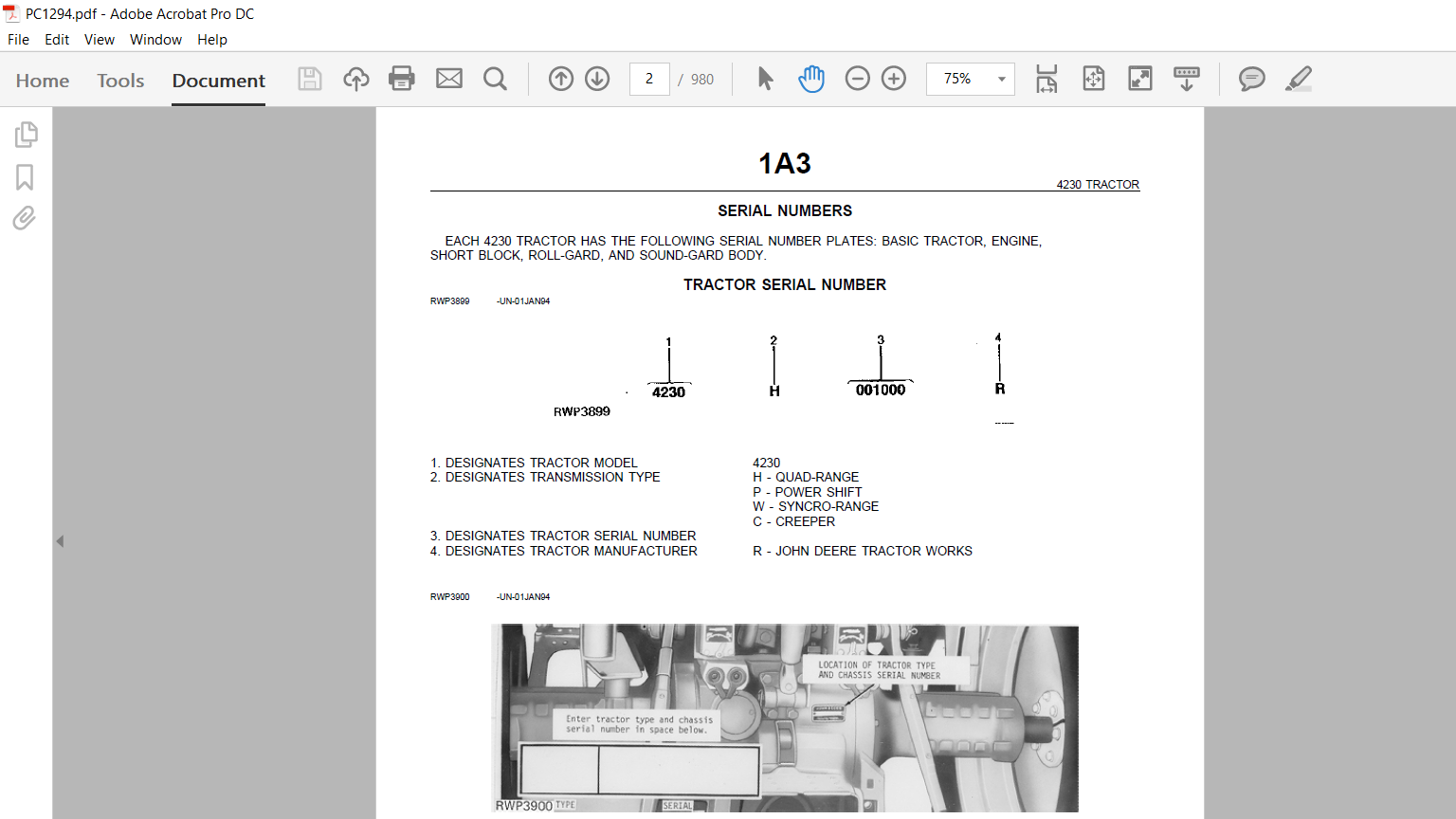Open the Help menu

[212, 40]
